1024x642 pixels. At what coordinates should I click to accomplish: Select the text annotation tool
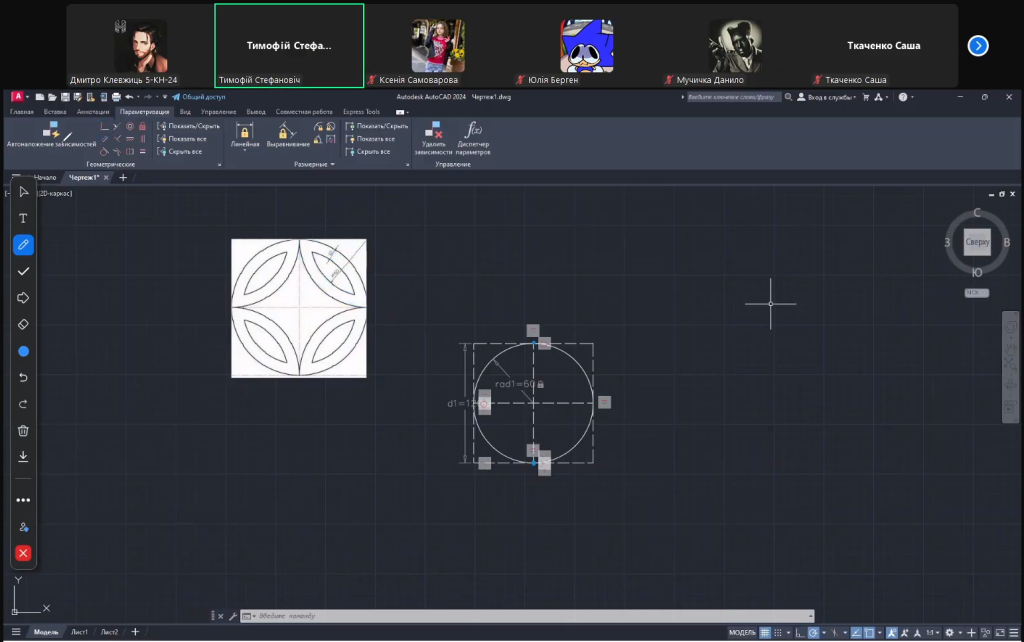click(x=23, y=218)
